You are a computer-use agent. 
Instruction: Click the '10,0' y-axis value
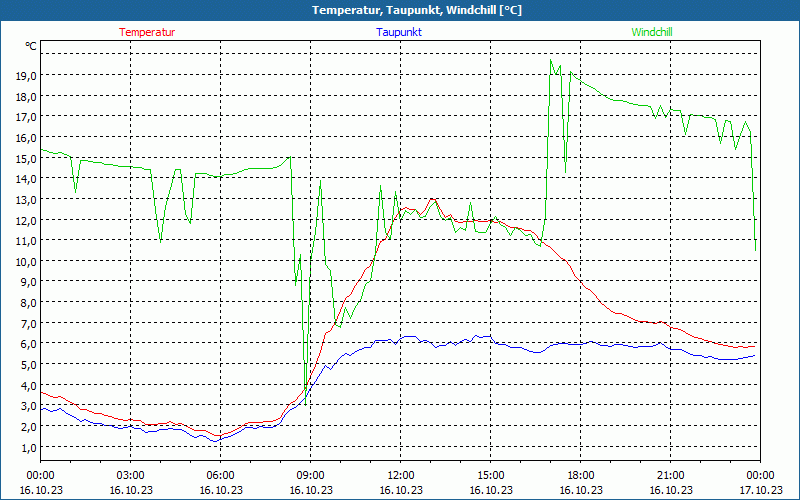(x=27, y=261)
